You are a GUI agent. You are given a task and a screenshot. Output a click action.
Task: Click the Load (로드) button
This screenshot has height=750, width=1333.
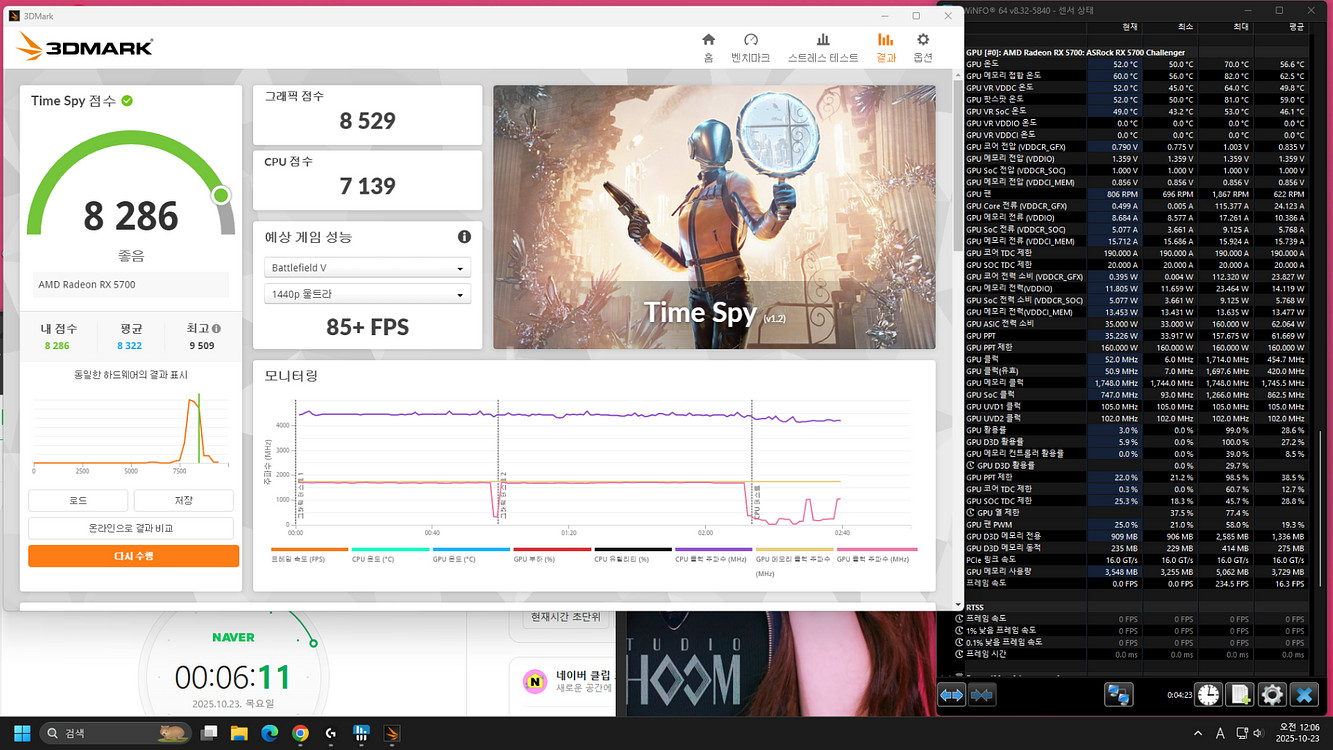[x=78, y=500]
